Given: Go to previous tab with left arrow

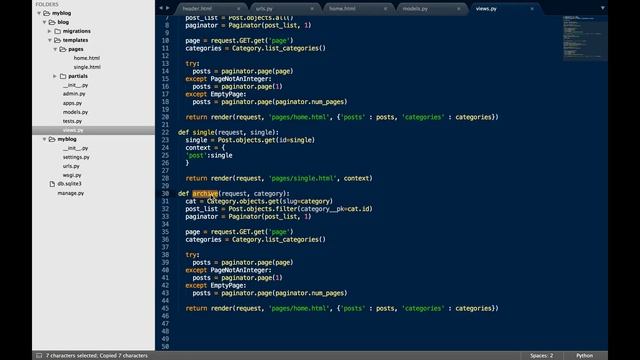Looking at the screenshot, I should click(x=161, y=8).
